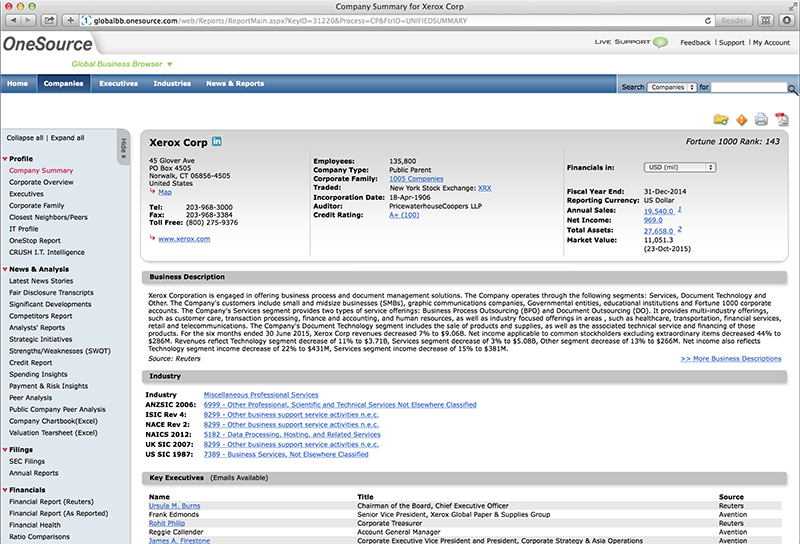Click the XRX ticker link
Viewport: 800px width, 544px height.
coord(485,188)
